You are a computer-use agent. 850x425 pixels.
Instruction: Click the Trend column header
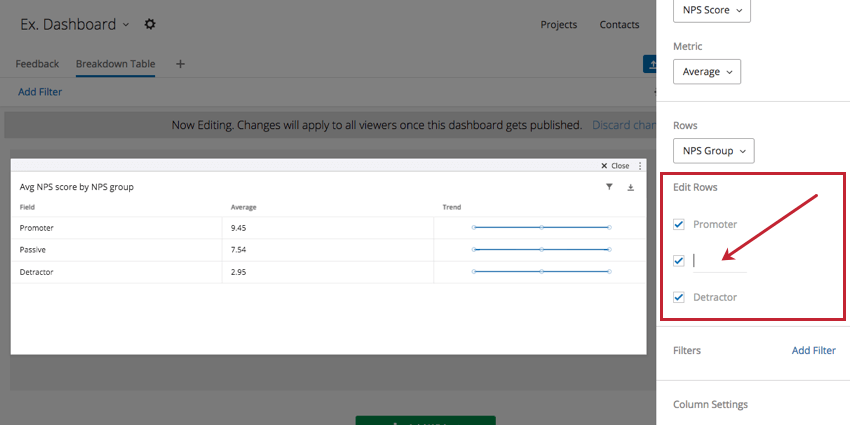coord(452,207)
